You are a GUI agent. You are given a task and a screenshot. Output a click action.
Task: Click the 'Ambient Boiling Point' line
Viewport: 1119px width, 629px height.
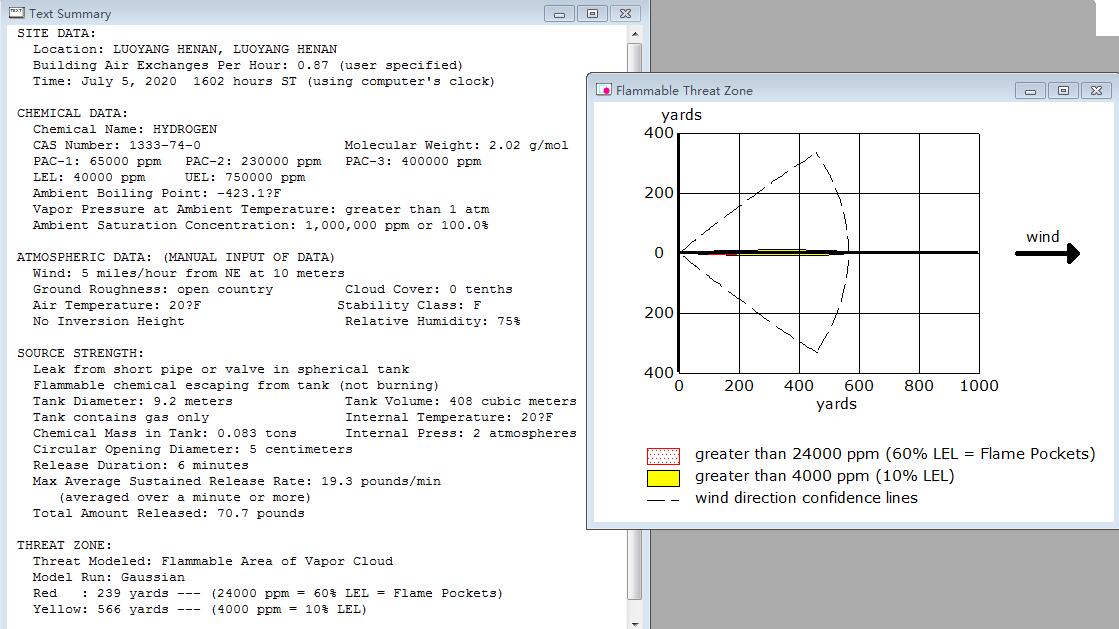[x=157, y=193]
